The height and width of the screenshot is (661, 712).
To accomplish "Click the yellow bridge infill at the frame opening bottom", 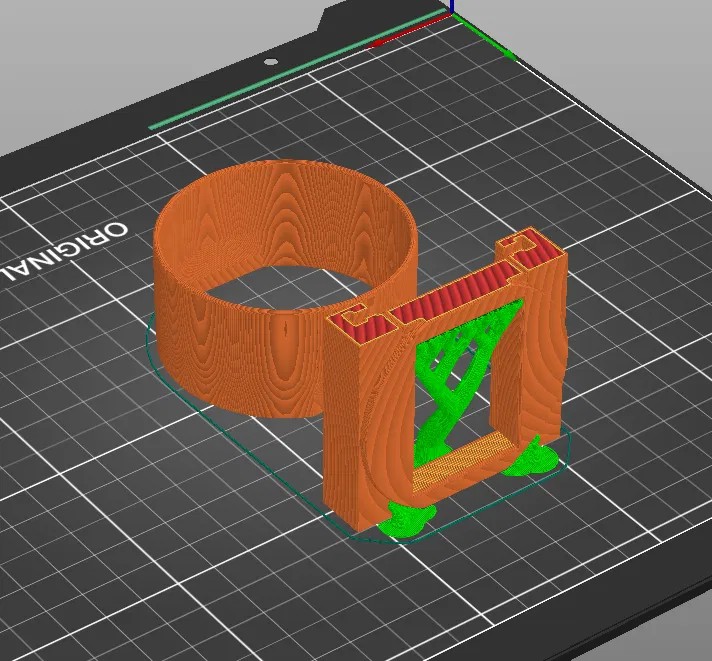I will click(463, 463).
